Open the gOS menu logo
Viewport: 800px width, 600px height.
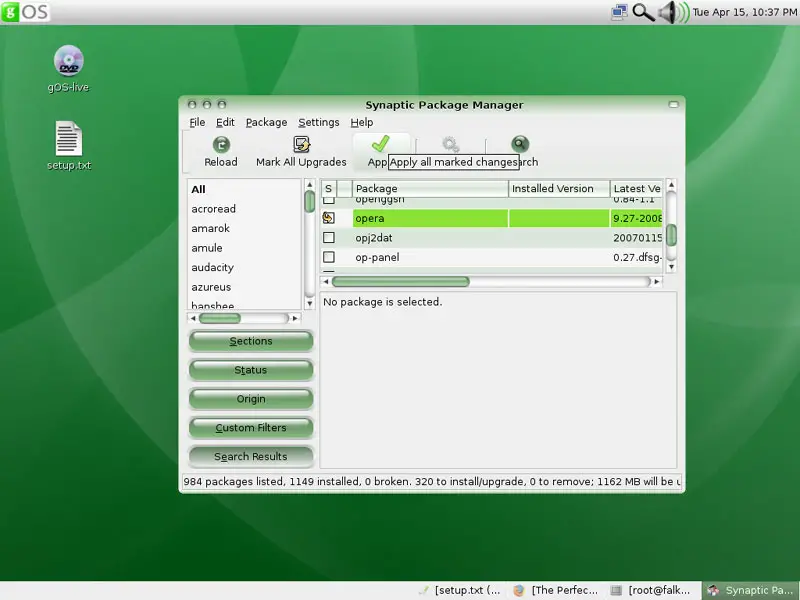pyautogui.click(x=26, y=11)
